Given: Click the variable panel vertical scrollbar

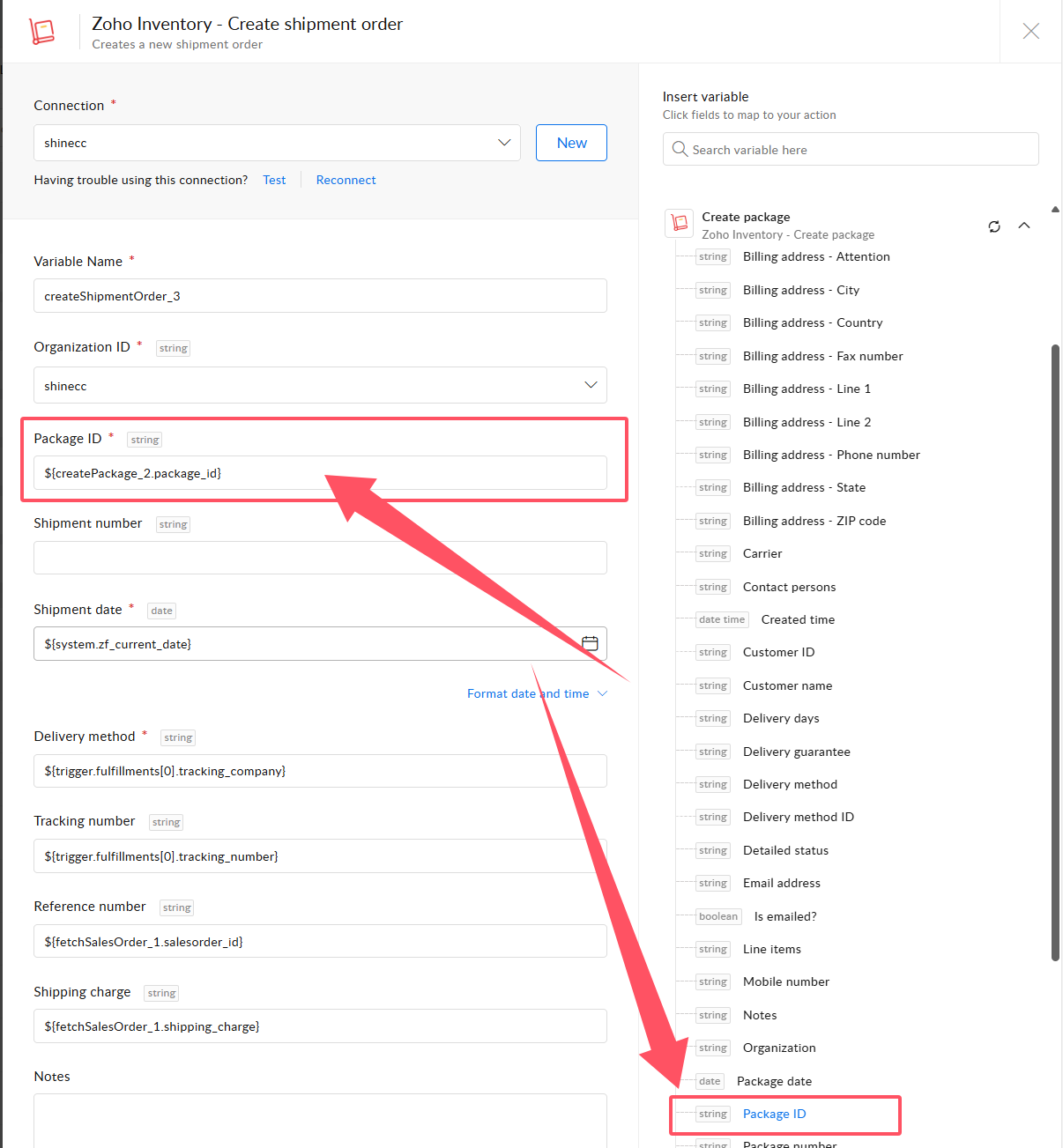Looking at the screenshot, I should click(x=1055, y=653).
